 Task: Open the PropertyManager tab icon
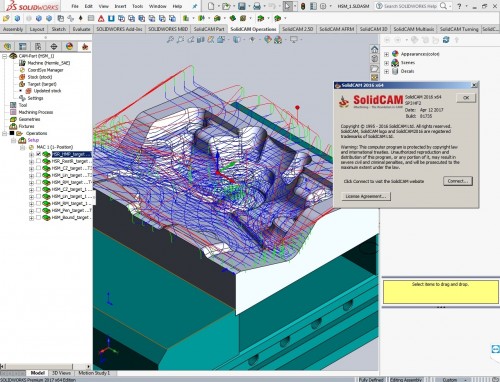coord(23,46)
